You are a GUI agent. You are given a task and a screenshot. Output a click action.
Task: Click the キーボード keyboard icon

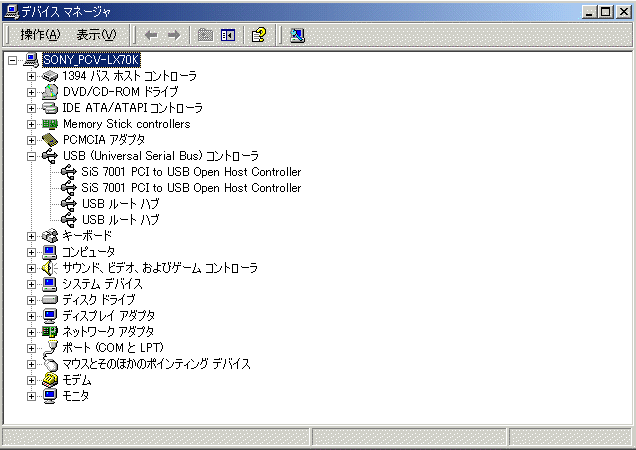tap(50, 236)
